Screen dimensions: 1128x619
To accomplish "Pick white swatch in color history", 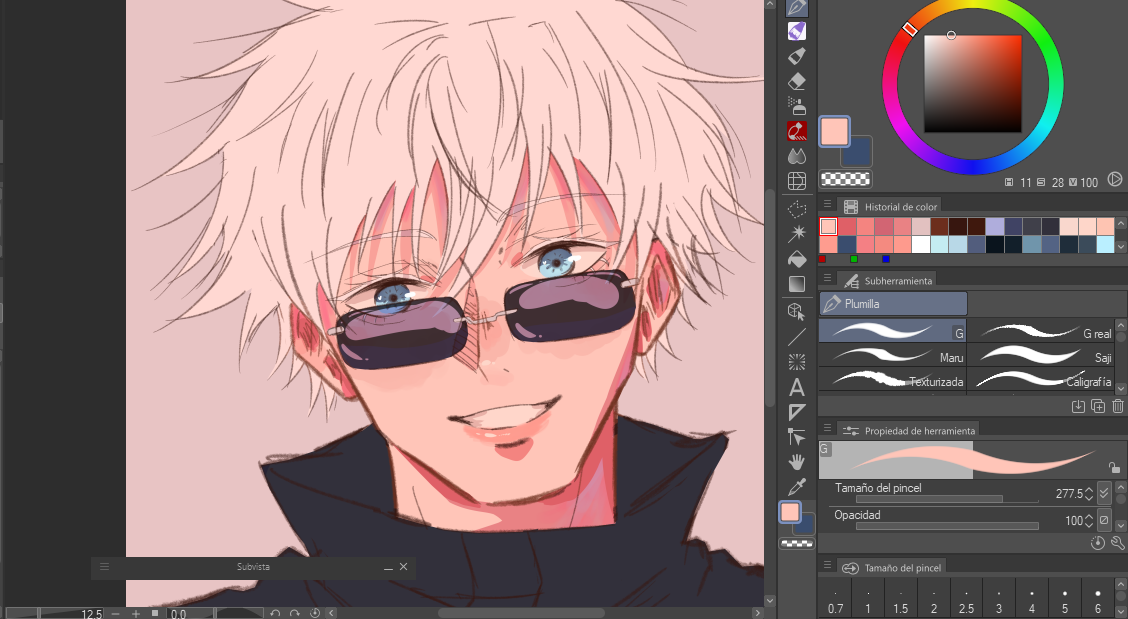I will pos(921,244).
